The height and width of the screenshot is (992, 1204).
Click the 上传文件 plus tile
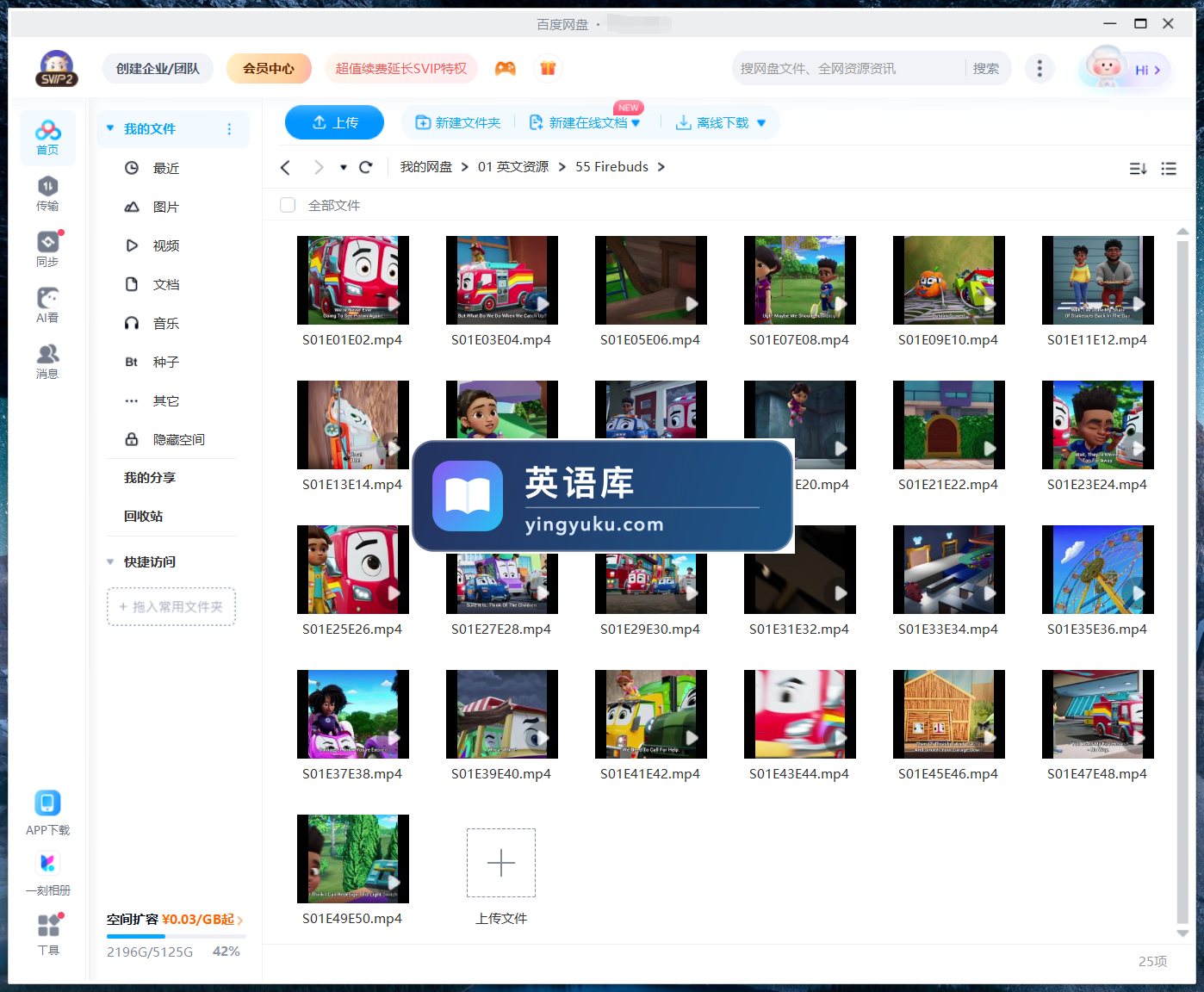click(x=501, y=863)
